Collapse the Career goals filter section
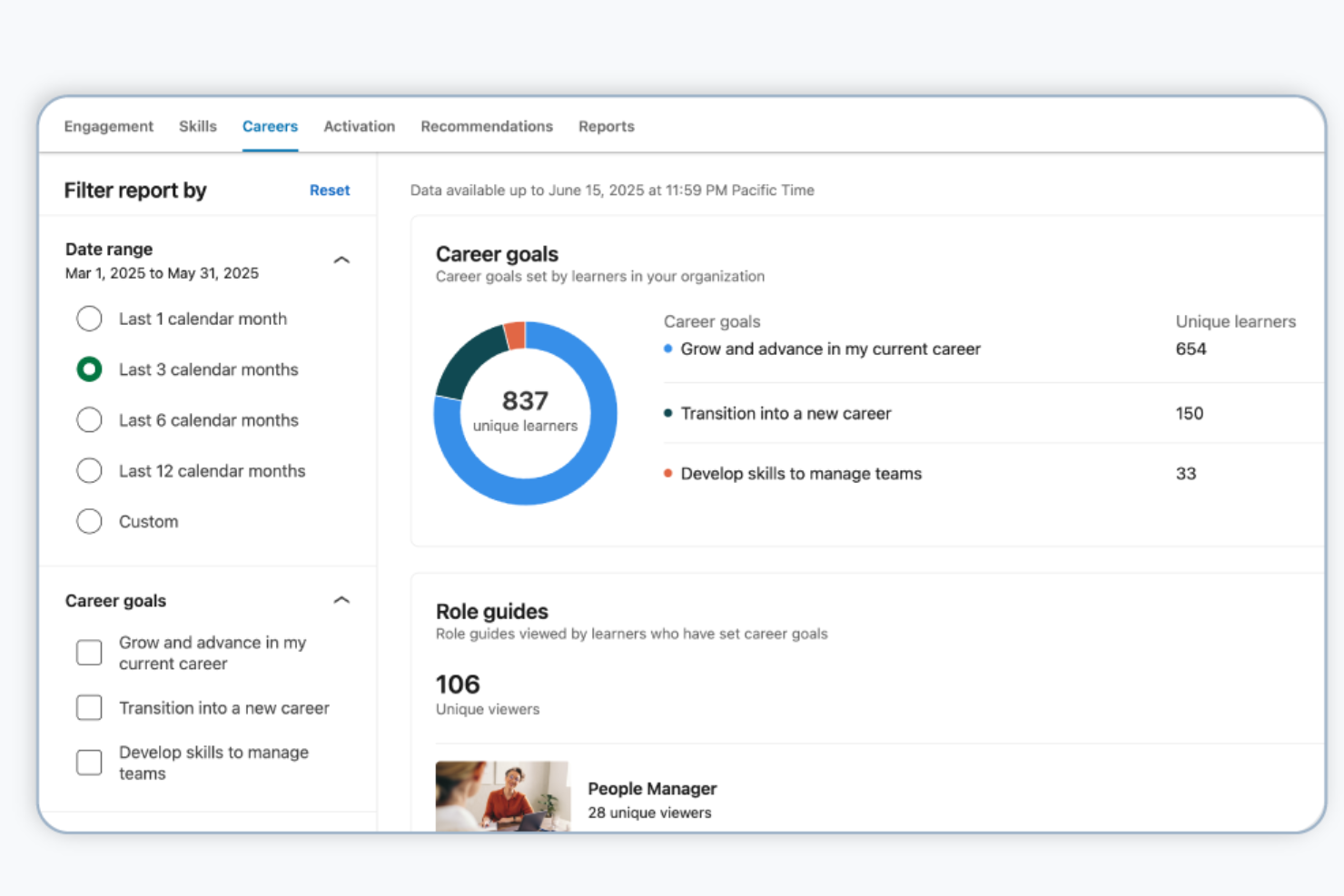1344x896 pixels. point(341,599)
